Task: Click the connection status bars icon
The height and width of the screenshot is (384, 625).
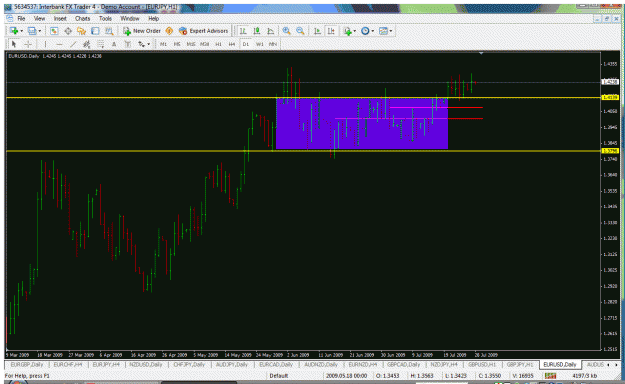Action: pyautogui.click(x=550, y=376)
